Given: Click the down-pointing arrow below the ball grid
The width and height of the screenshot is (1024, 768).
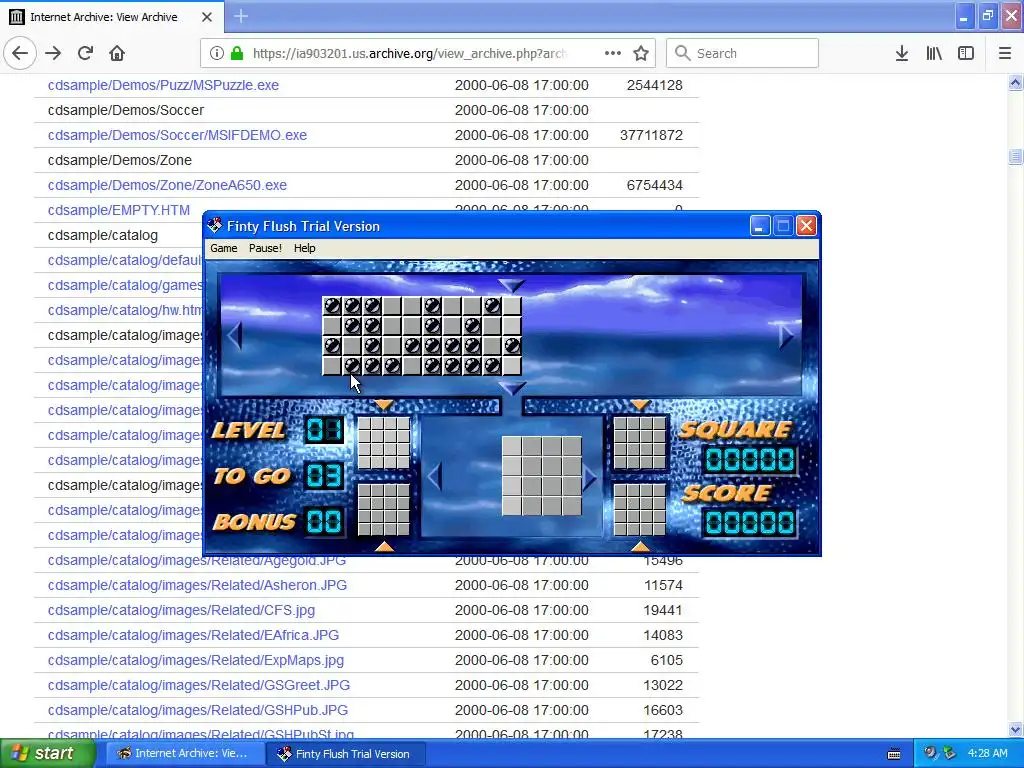Looking at the screenshot, I should (x=511, y=389).
